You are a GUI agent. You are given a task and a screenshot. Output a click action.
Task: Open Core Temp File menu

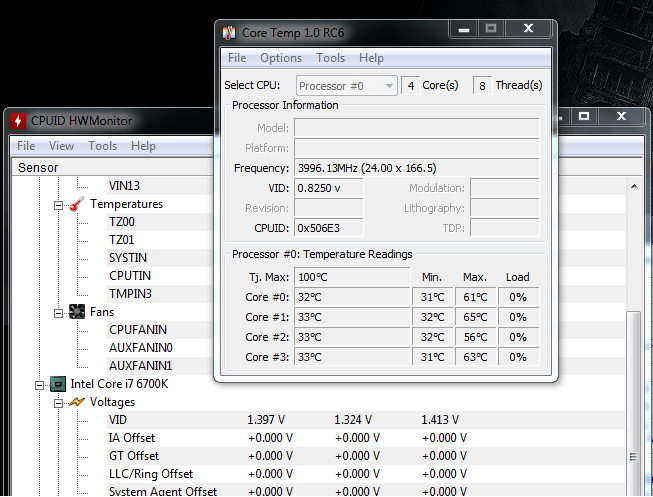tap(237, 58)
